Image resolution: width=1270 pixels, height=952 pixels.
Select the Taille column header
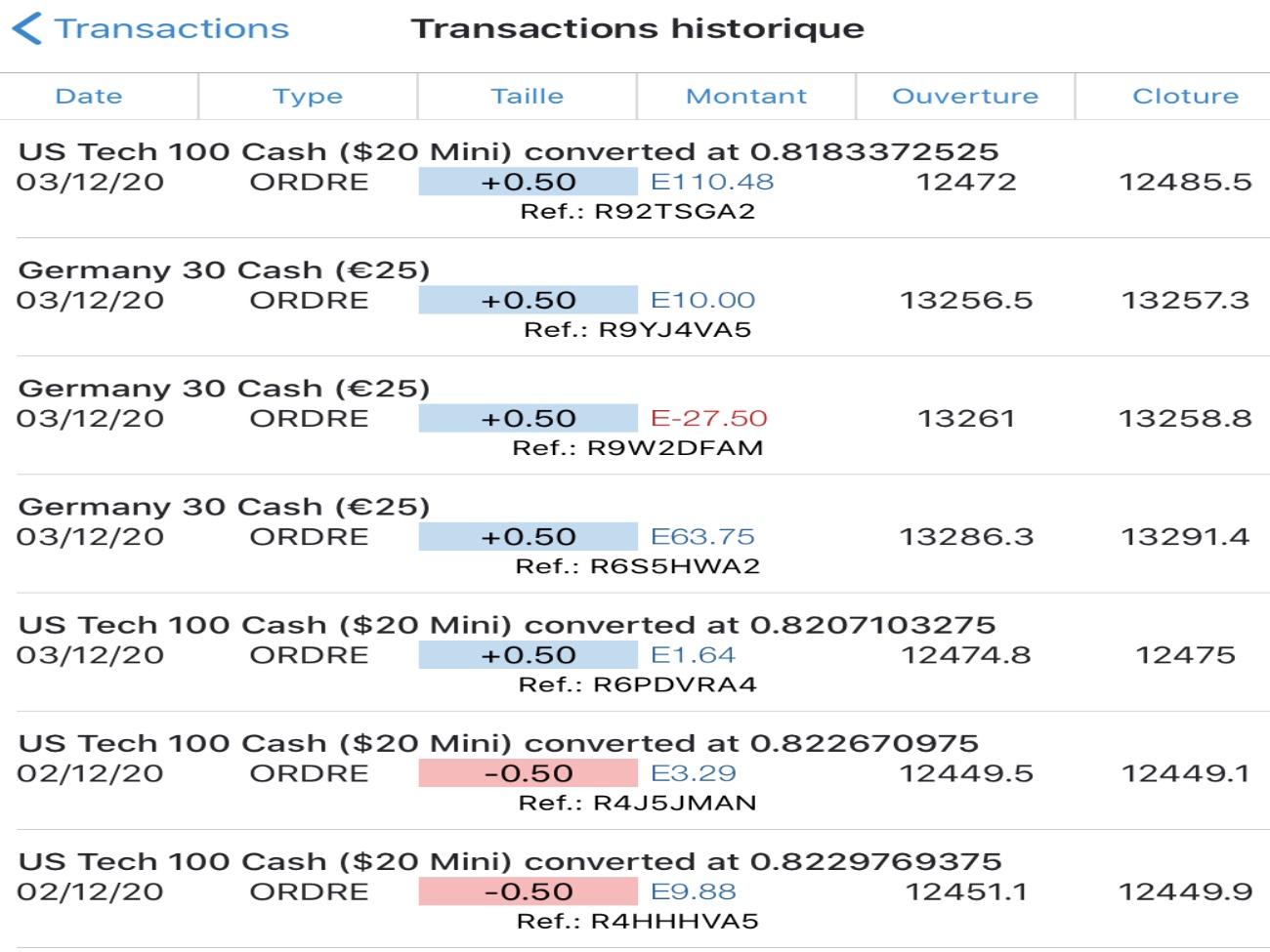528,97
